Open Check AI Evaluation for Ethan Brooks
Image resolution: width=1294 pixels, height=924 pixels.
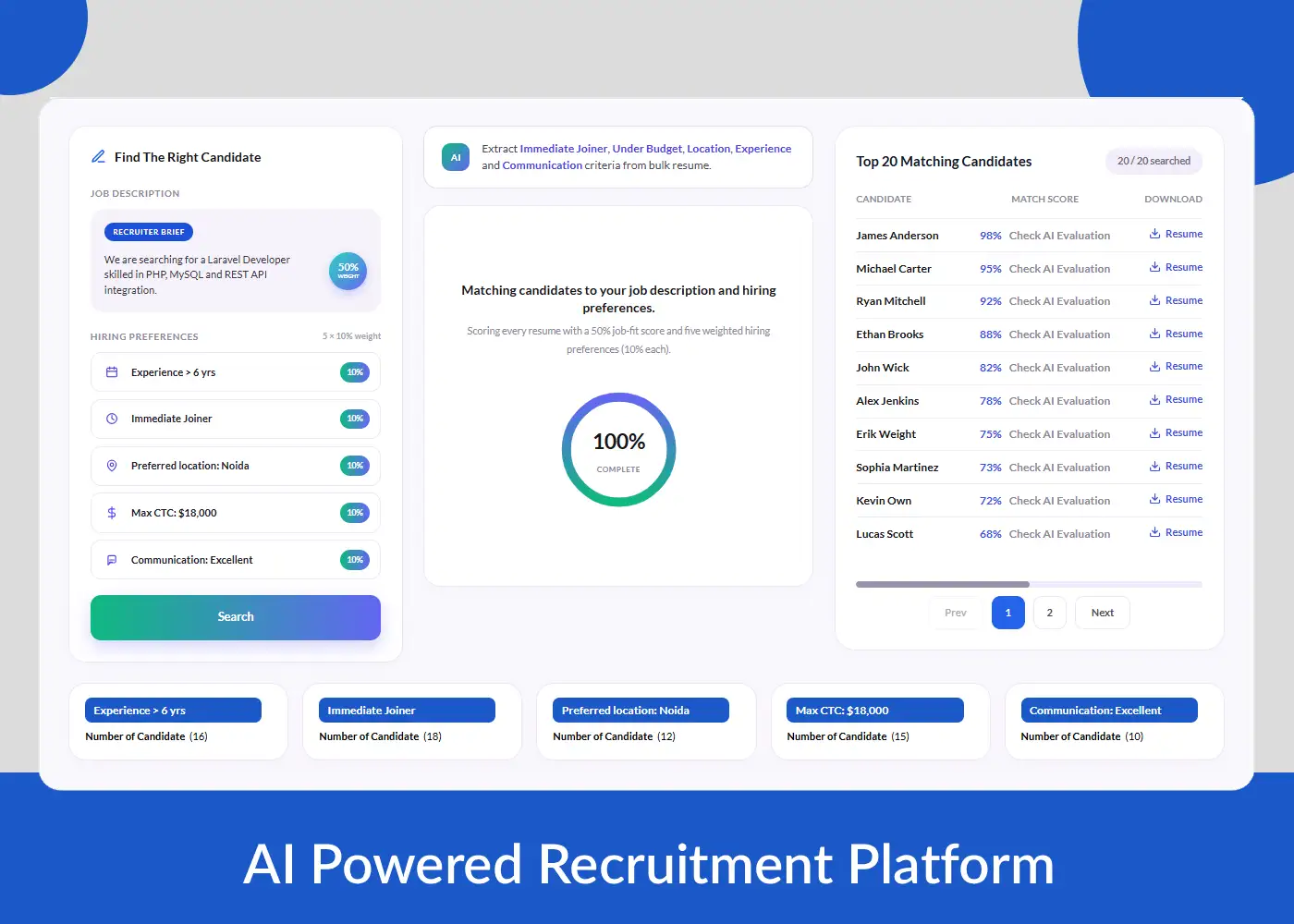click(x=1059, y=334)
